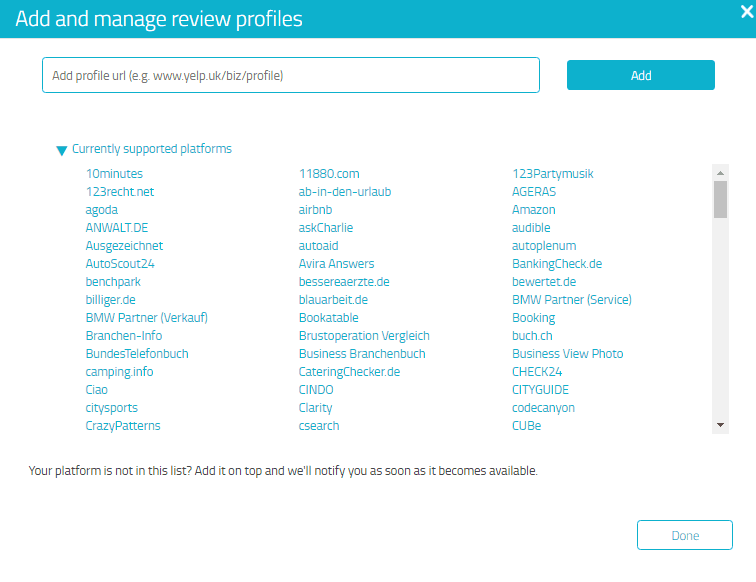Select the autoaid platform
756x582 pixels.
tap(319, 246)
